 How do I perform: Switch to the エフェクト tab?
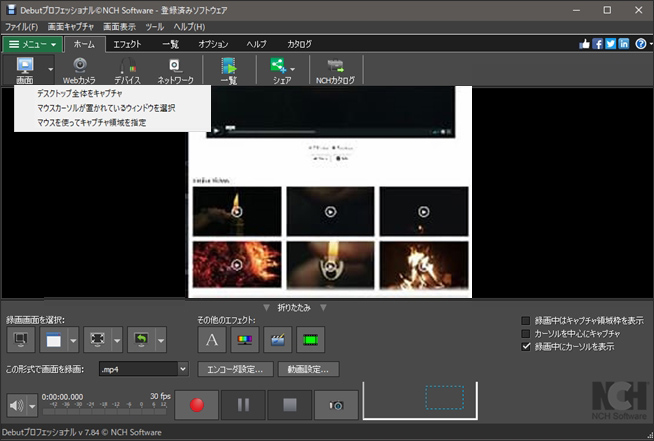click(127, 44)
